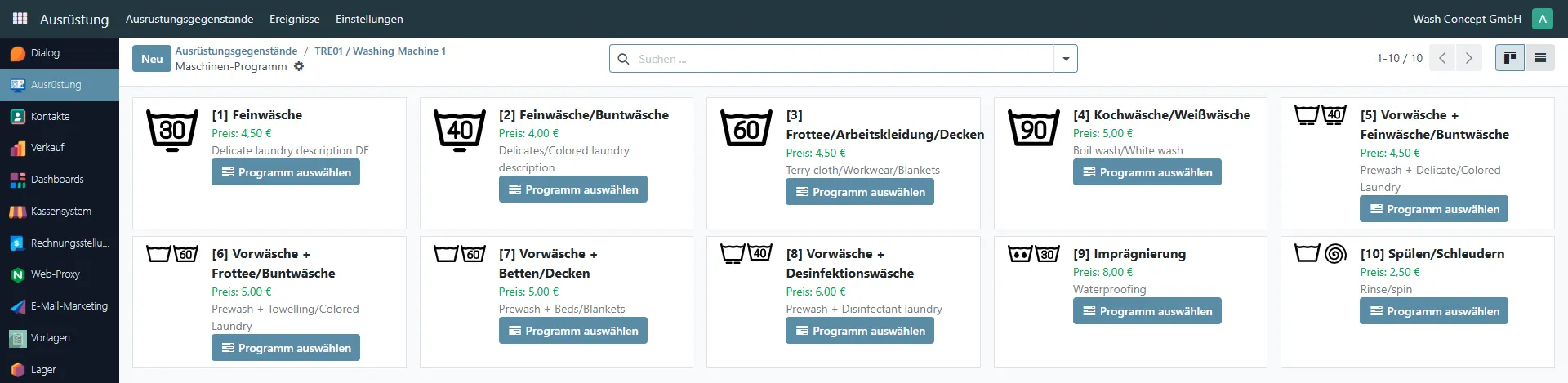Image resolution: width=1568 pixels, height=383 pixels.
Task: Switch to list view
Action: 1539,58
